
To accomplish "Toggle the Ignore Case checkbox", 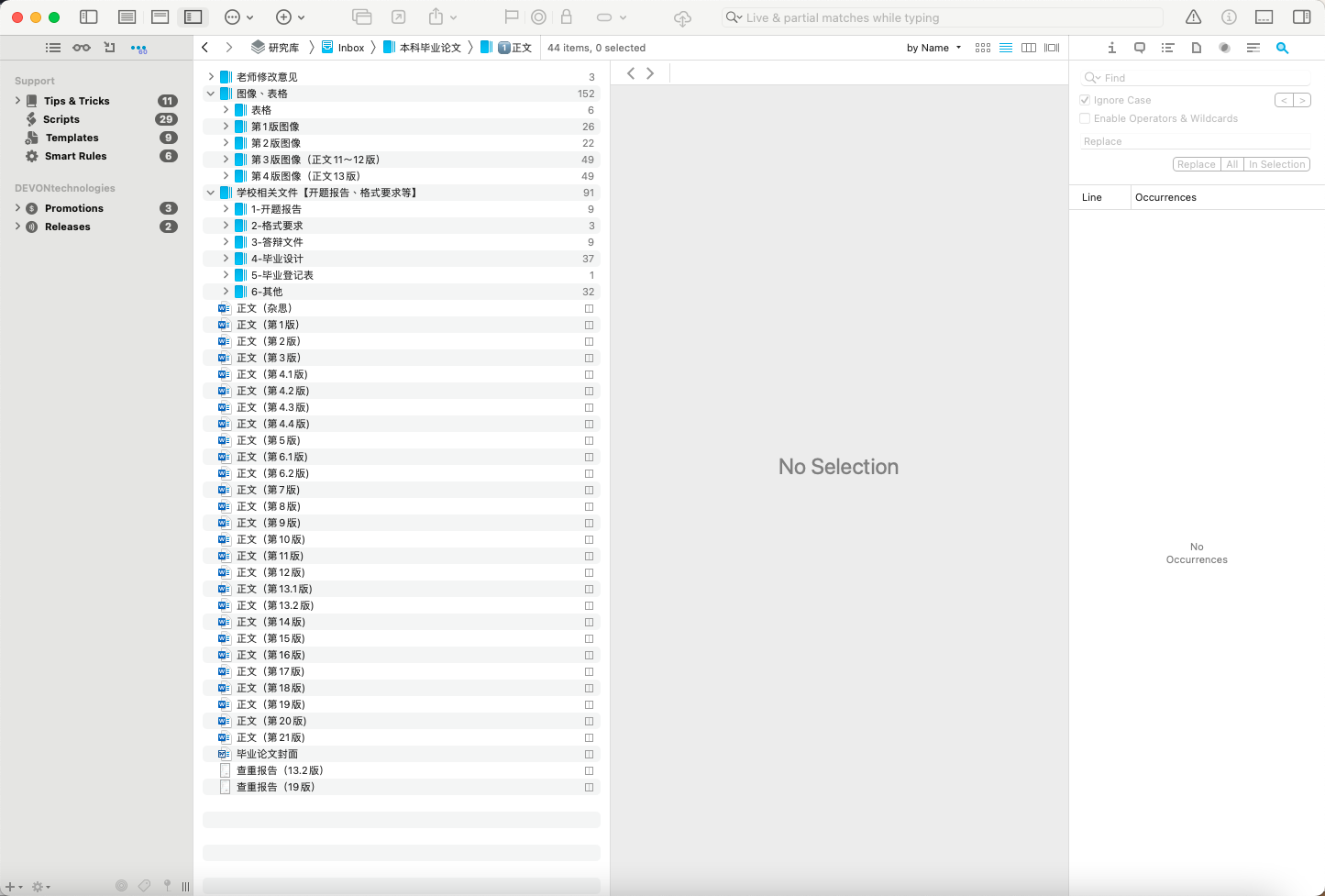I will pyautogui.click(x=1085, y=100).
